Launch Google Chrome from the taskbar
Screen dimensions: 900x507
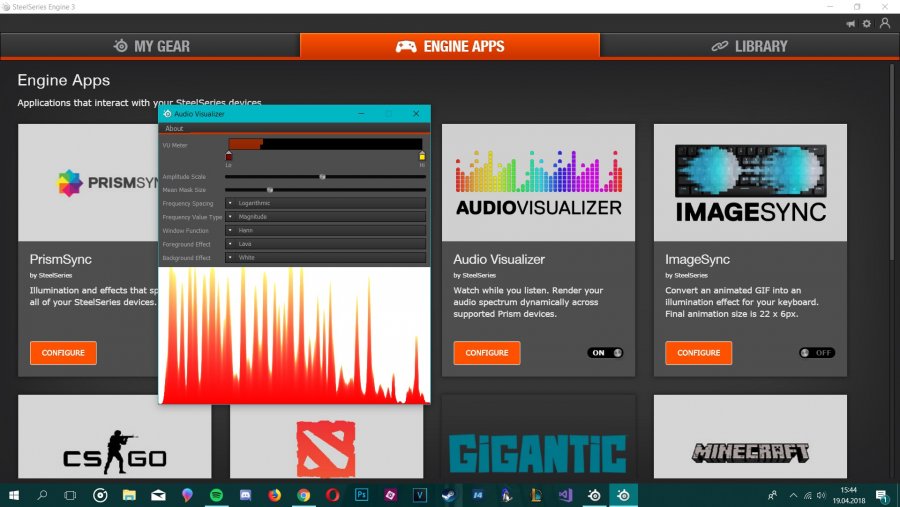(304, 495)
